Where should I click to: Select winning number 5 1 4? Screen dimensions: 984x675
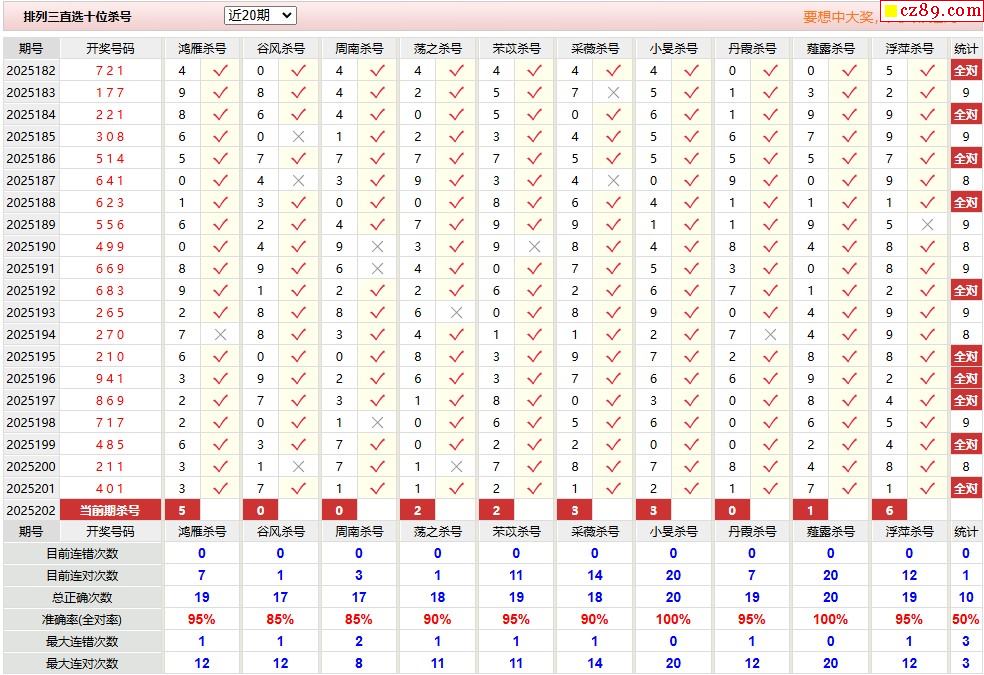tap(110, 159)
